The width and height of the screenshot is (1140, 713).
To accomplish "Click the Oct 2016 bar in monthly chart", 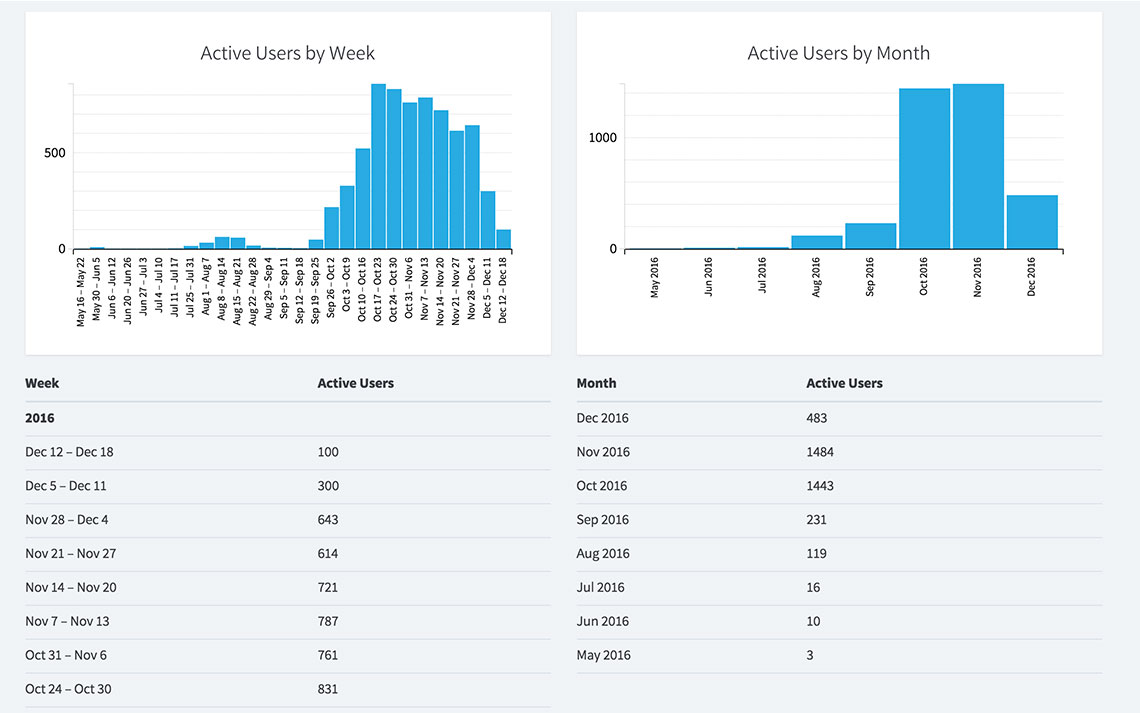I will (x=924, y=169).
